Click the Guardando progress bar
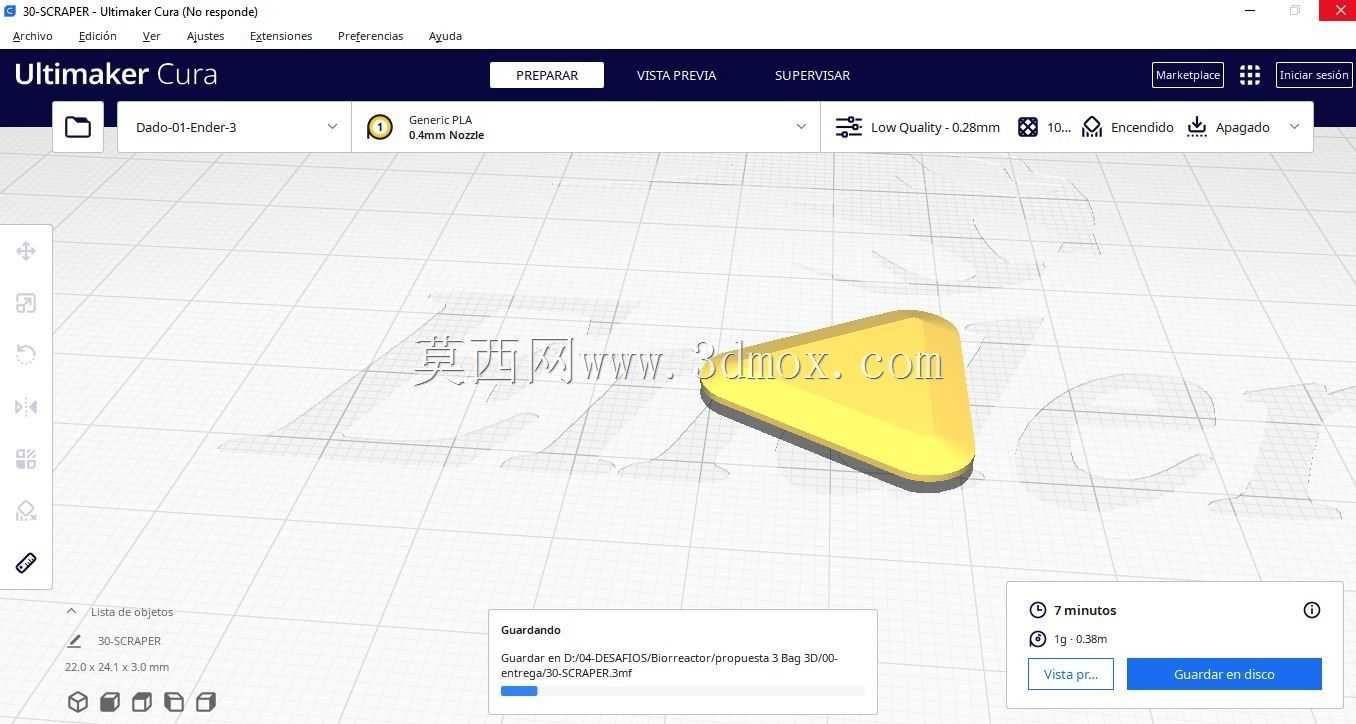Viewport: 1356px width, 724px height. coord(683,691)
